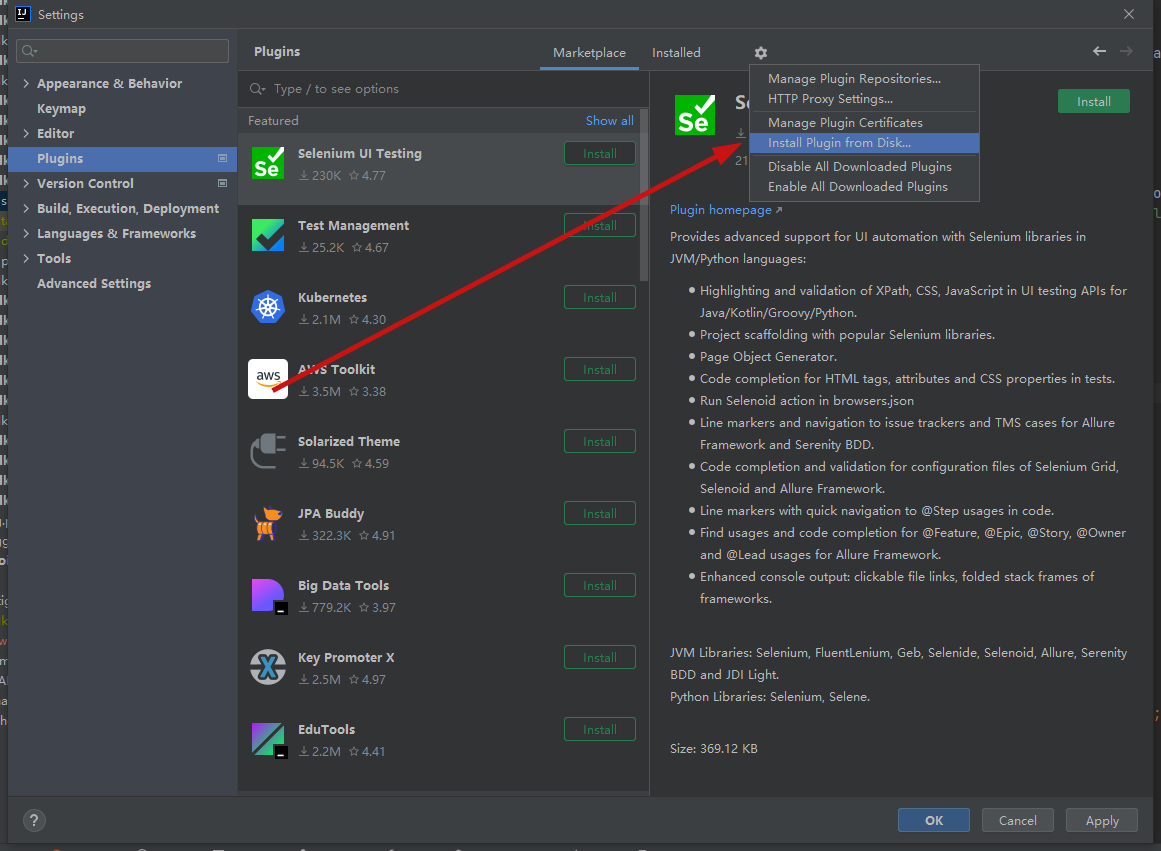Click the Size: 369.12 KB text
The height and width of the screenshot is (851, 1161).
click(x=714, y=748)
